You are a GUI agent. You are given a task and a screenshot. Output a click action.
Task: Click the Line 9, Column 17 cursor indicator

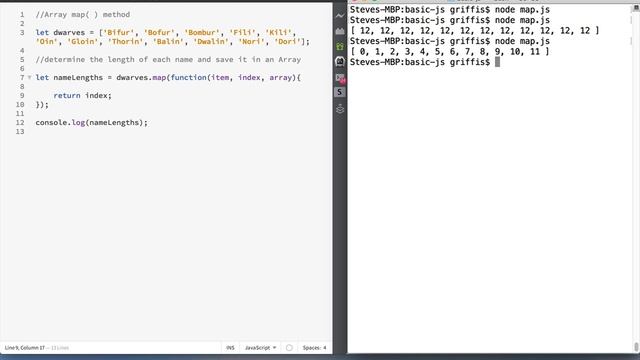click(x=25, y=348)
